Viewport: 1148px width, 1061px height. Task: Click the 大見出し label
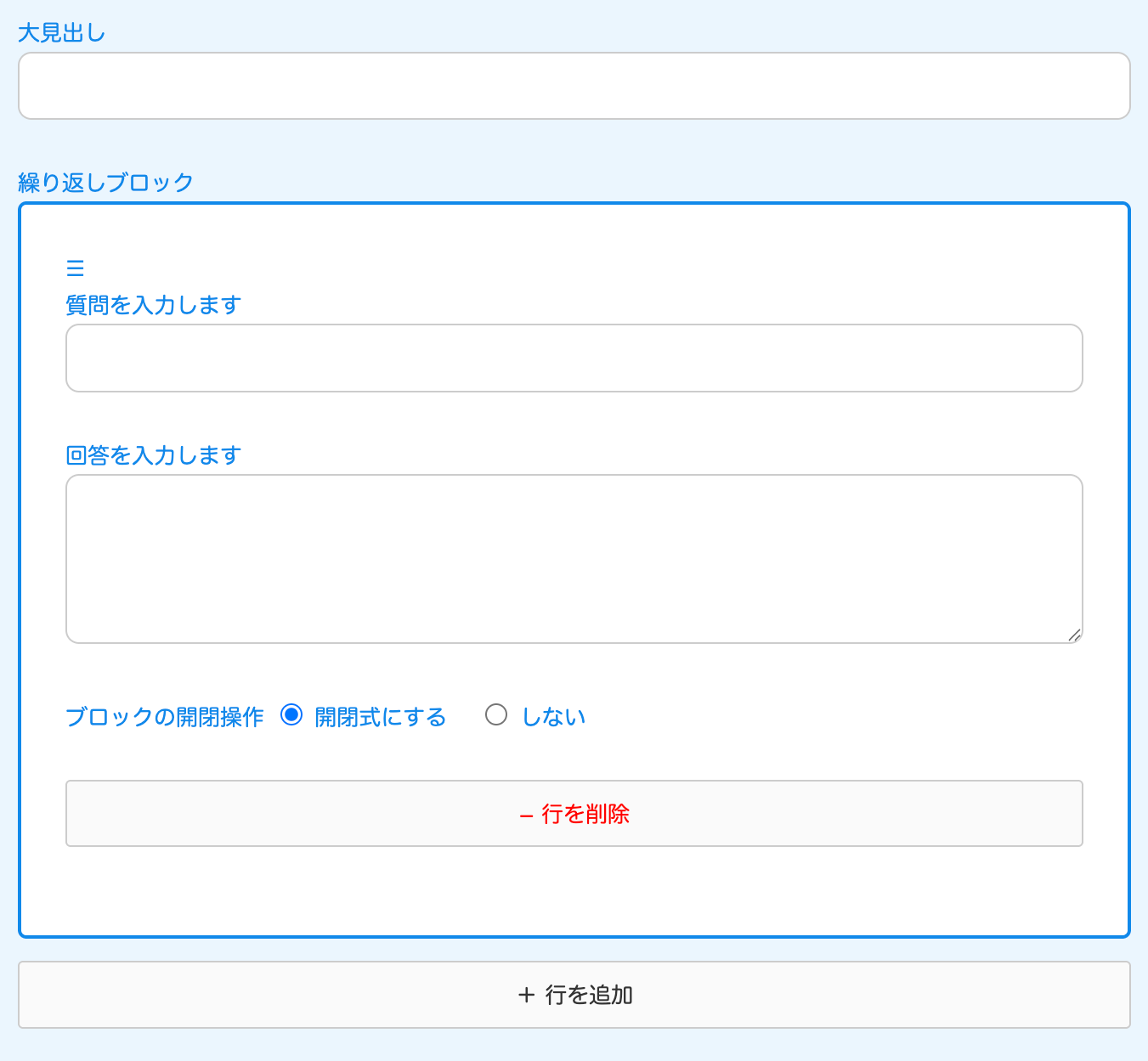click(61, 33)
